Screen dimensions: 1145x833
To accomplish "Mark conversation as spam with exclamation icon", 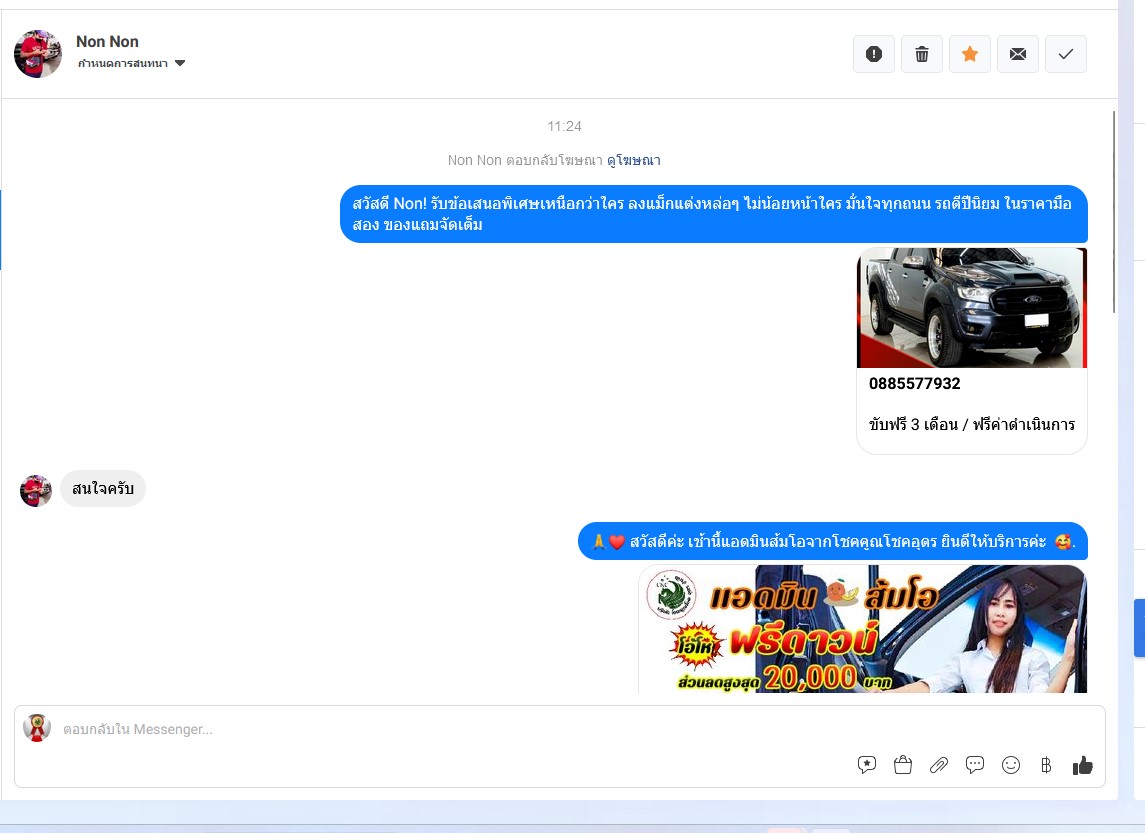I will click(x=873, y=54).
